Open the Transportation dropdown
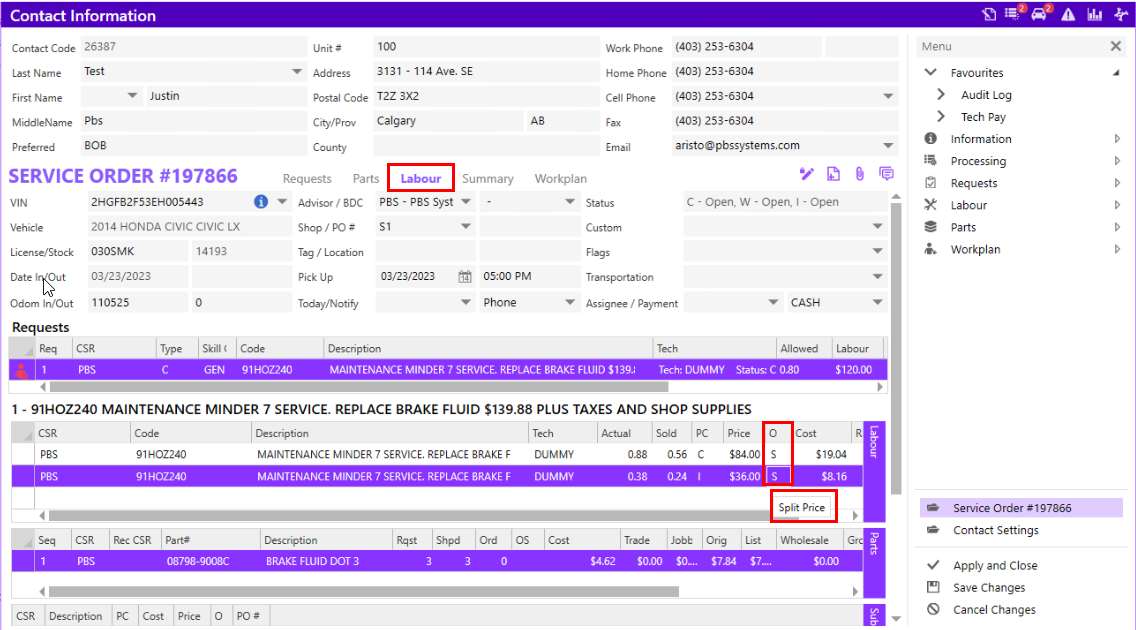The image size is (1136, 630). click(x=877, y=277)
